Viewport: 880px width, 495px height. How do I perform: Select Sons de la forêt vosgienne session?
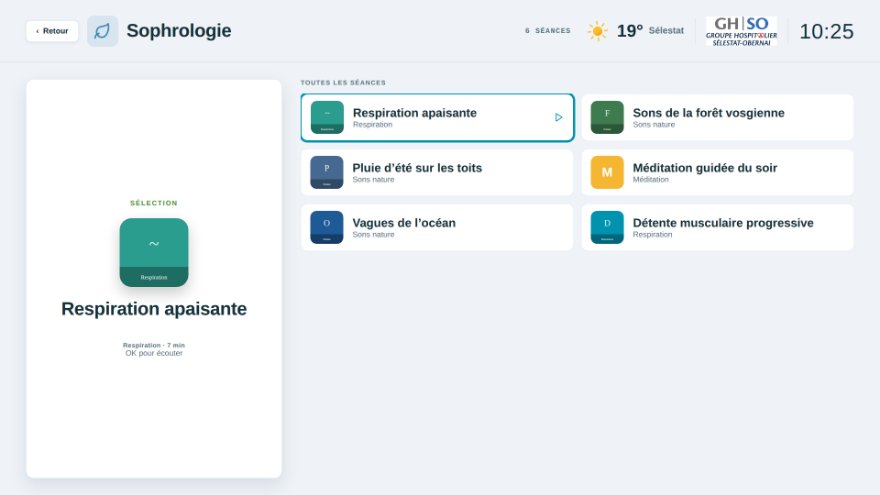coord(717,117)
